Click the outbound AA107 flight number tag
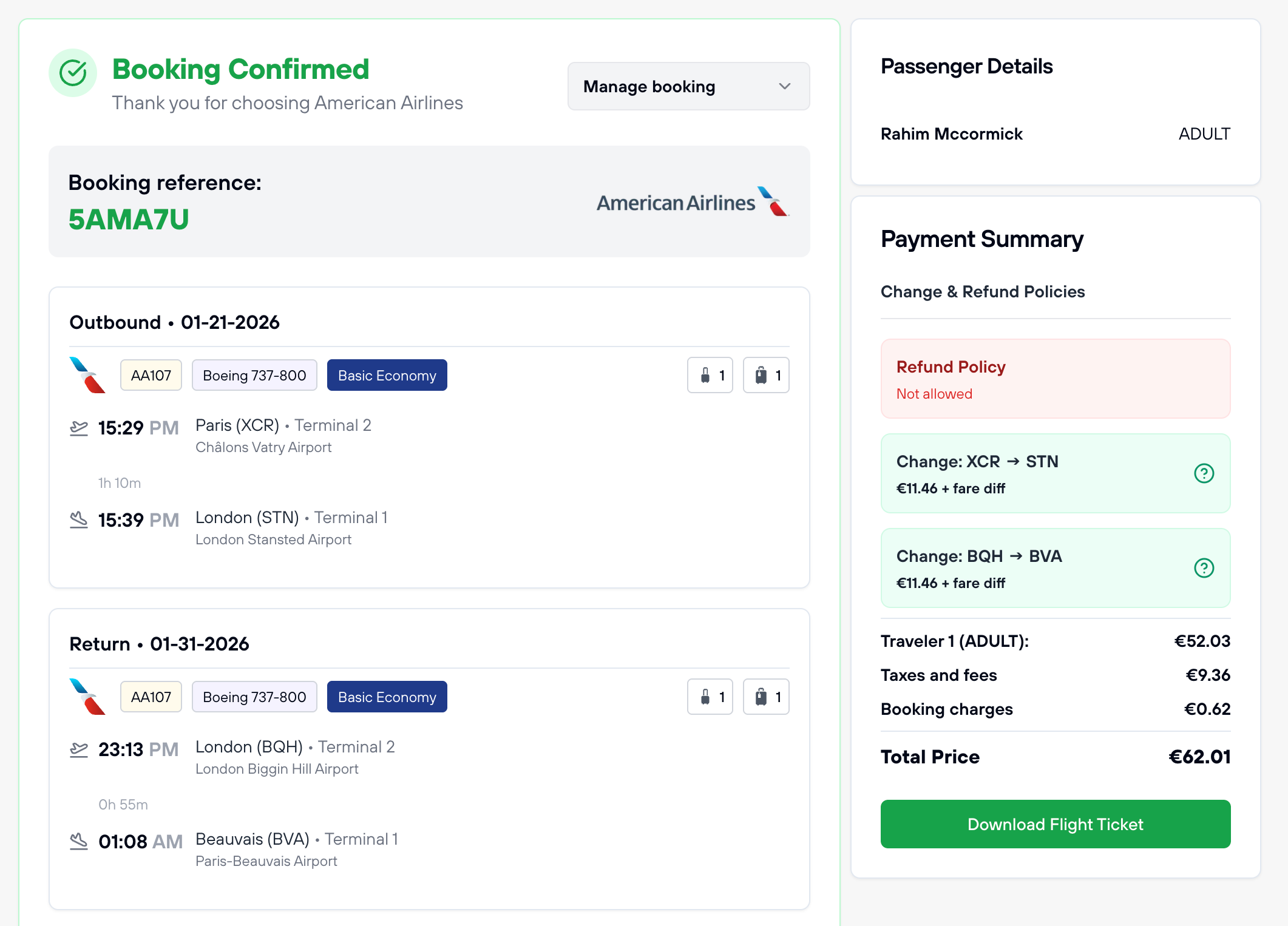1288x926 pixels. pos(151,375)
